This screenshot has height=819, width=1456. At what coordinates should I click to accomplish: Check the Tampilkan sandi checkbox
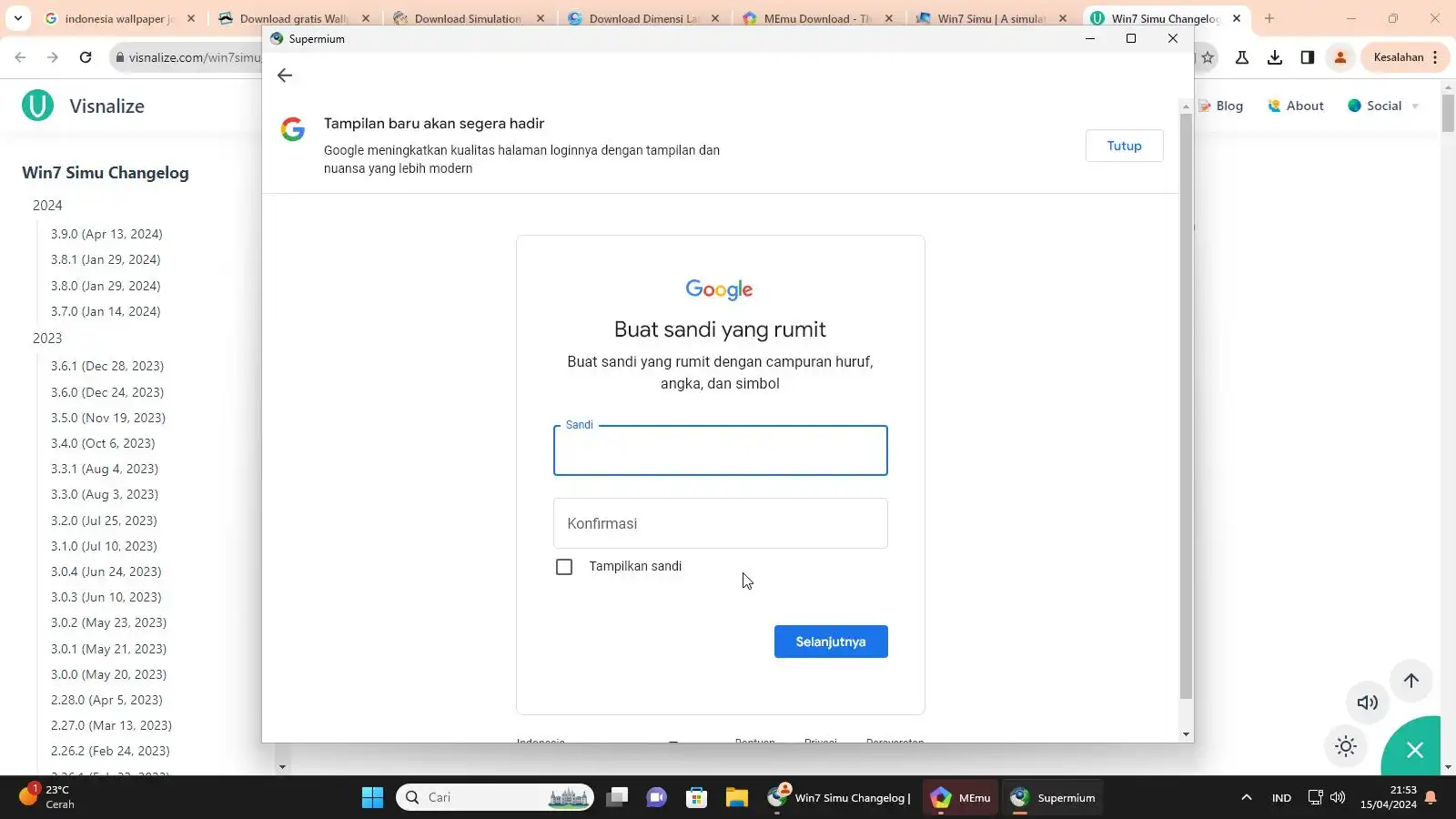(x=564, y=567)
